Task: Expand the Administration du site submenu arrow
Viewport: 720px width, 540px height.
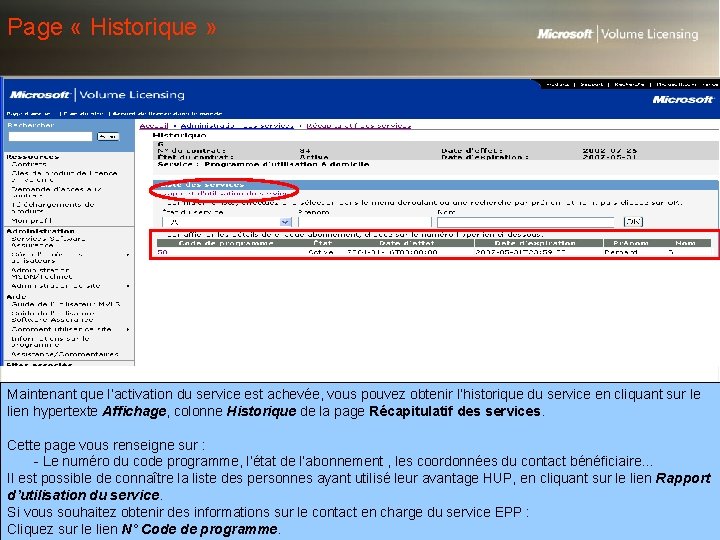Action: pyautogui.click(x=128, y=286)
